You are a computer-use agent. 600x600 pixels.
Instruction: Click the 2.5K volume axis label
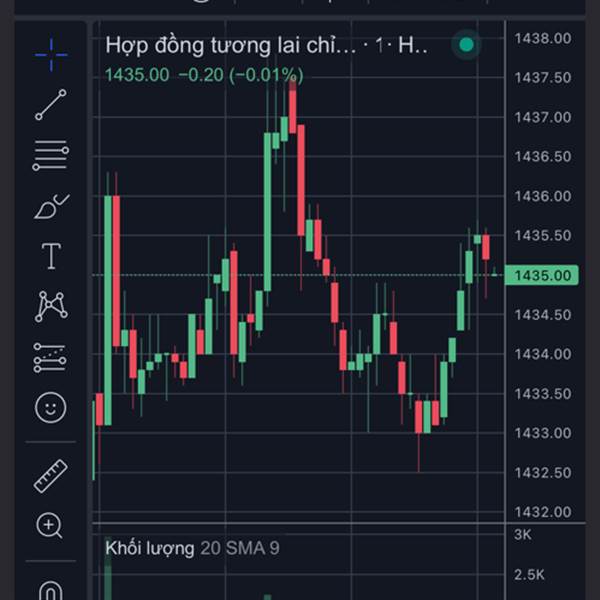pos(529,574)
